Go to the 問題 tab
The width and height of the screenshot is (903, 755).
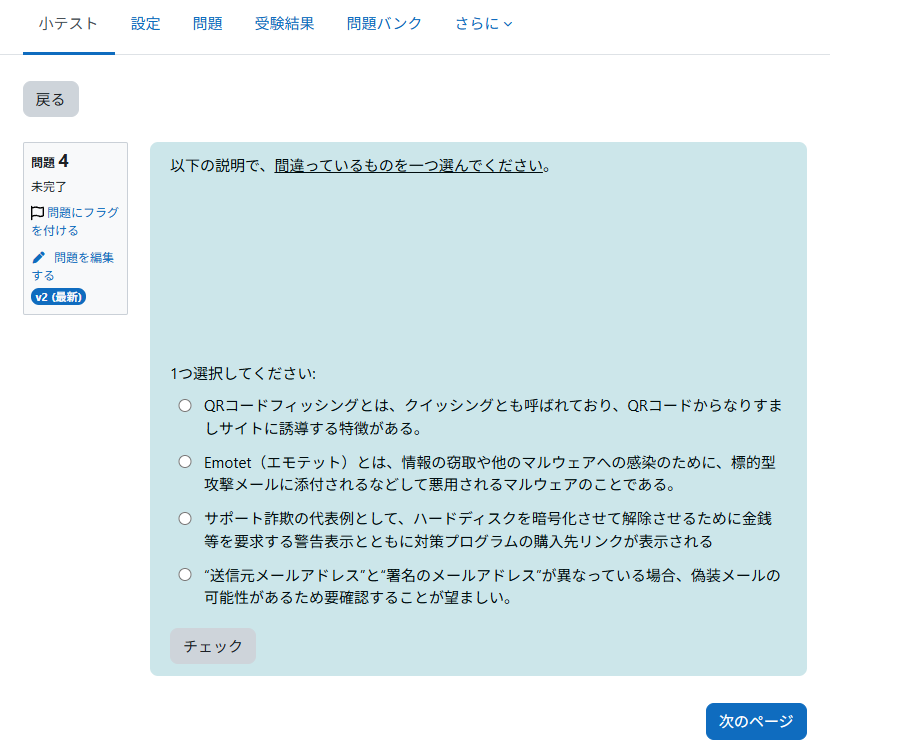pyautogui.click(x=207, y=24)
